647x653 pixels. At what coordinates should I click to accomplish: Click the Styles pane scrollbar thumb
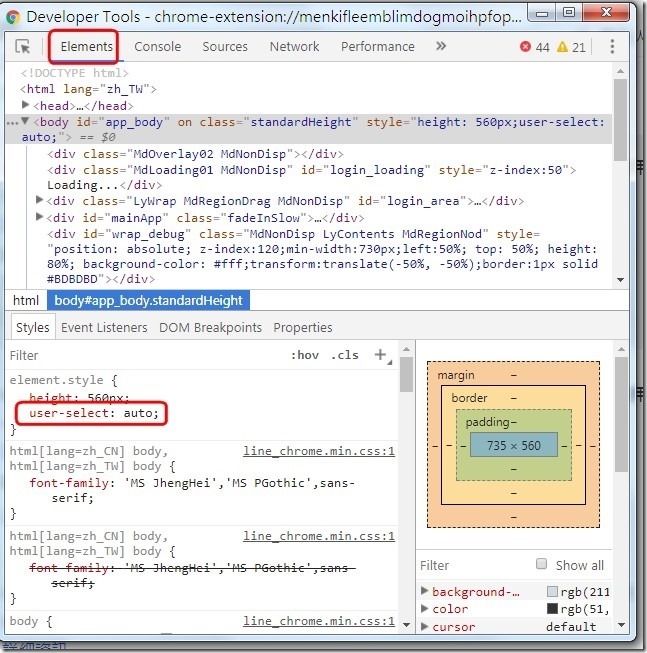click(406, 374)
